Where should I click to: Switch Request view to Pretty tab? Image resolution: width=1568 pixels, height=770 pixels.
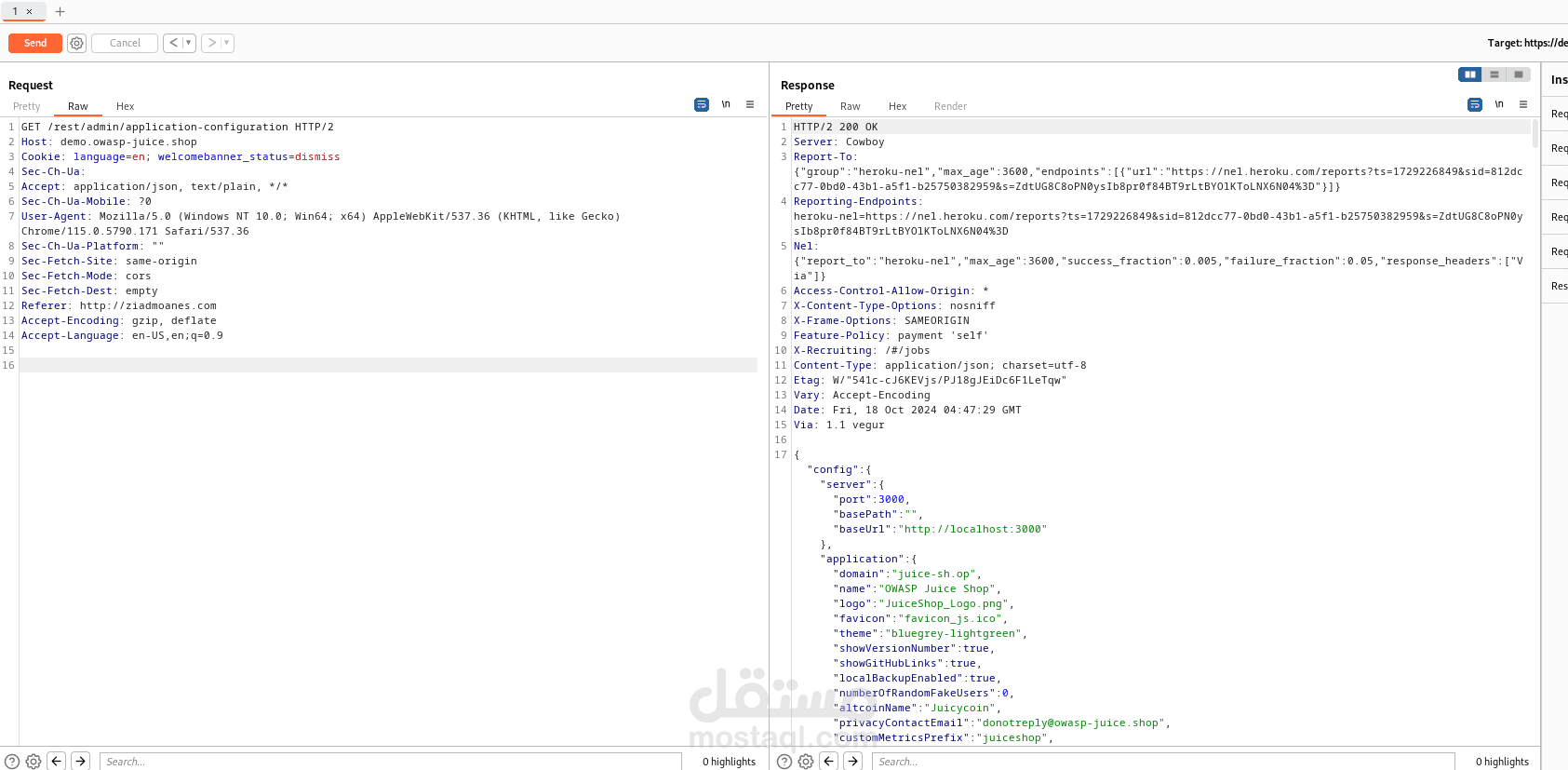[x=27, y=106]
